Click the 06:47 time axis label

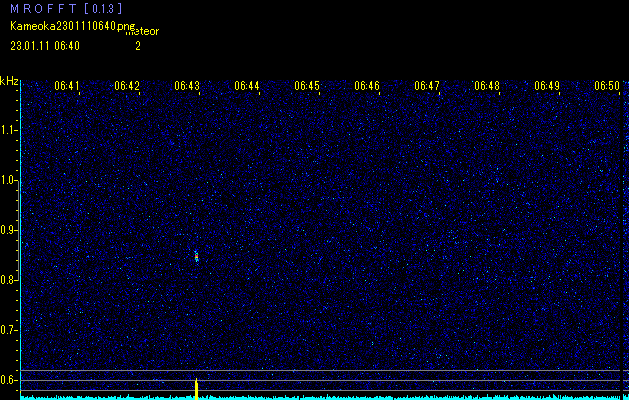(x=427, y=86)
